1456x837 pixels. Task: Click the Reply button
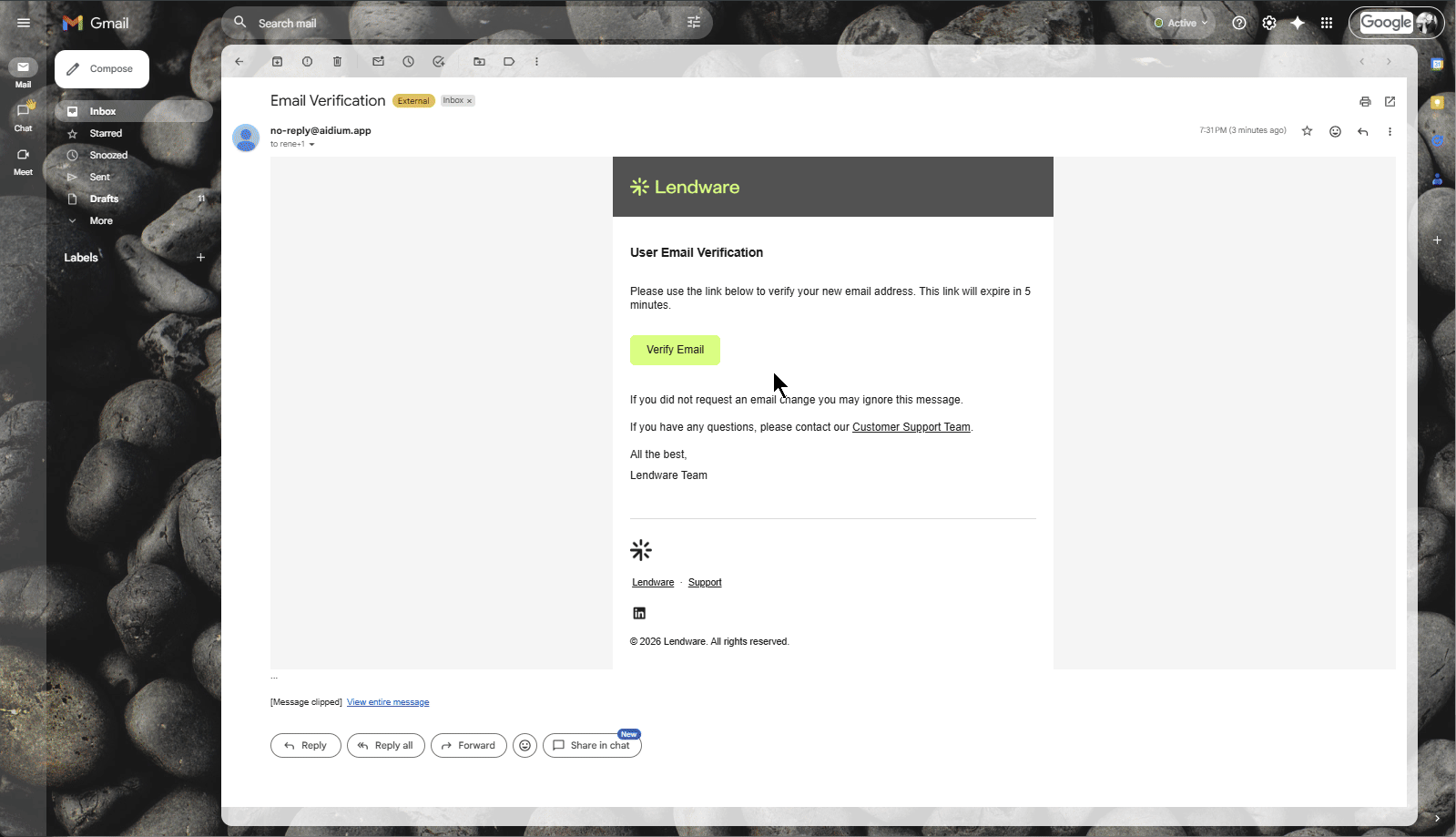point(305,745)
